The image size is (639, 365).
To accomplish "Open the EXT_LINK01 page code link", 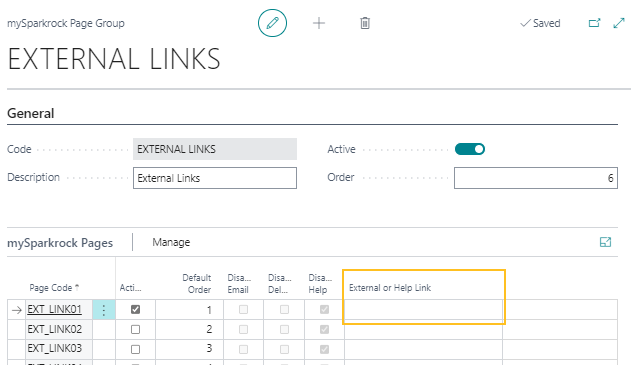I will pyautogui.click(x=55, y=310).
